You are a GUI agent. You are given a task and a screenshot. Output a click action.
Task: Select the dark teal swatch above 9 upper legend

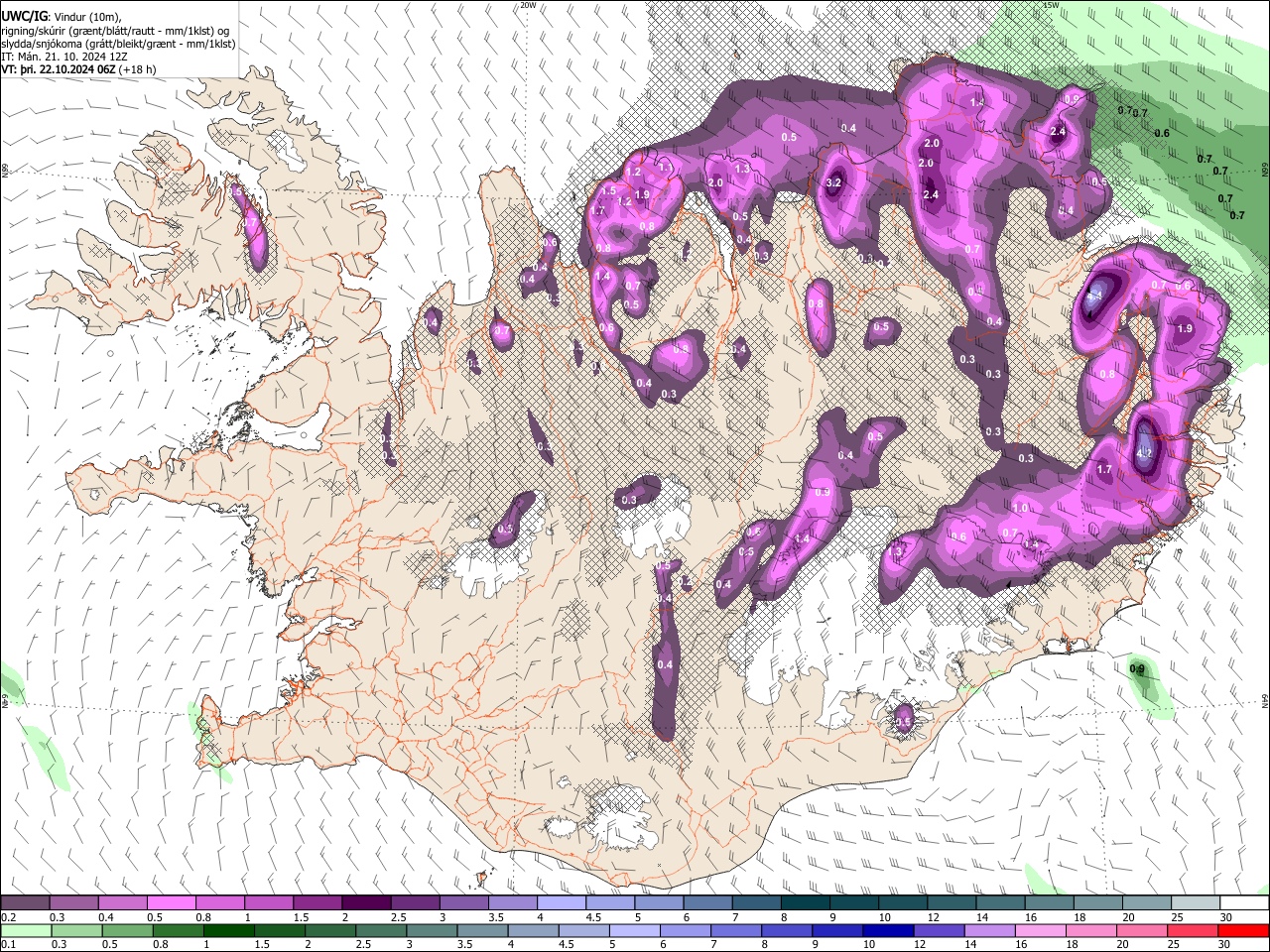click(853, 903)
